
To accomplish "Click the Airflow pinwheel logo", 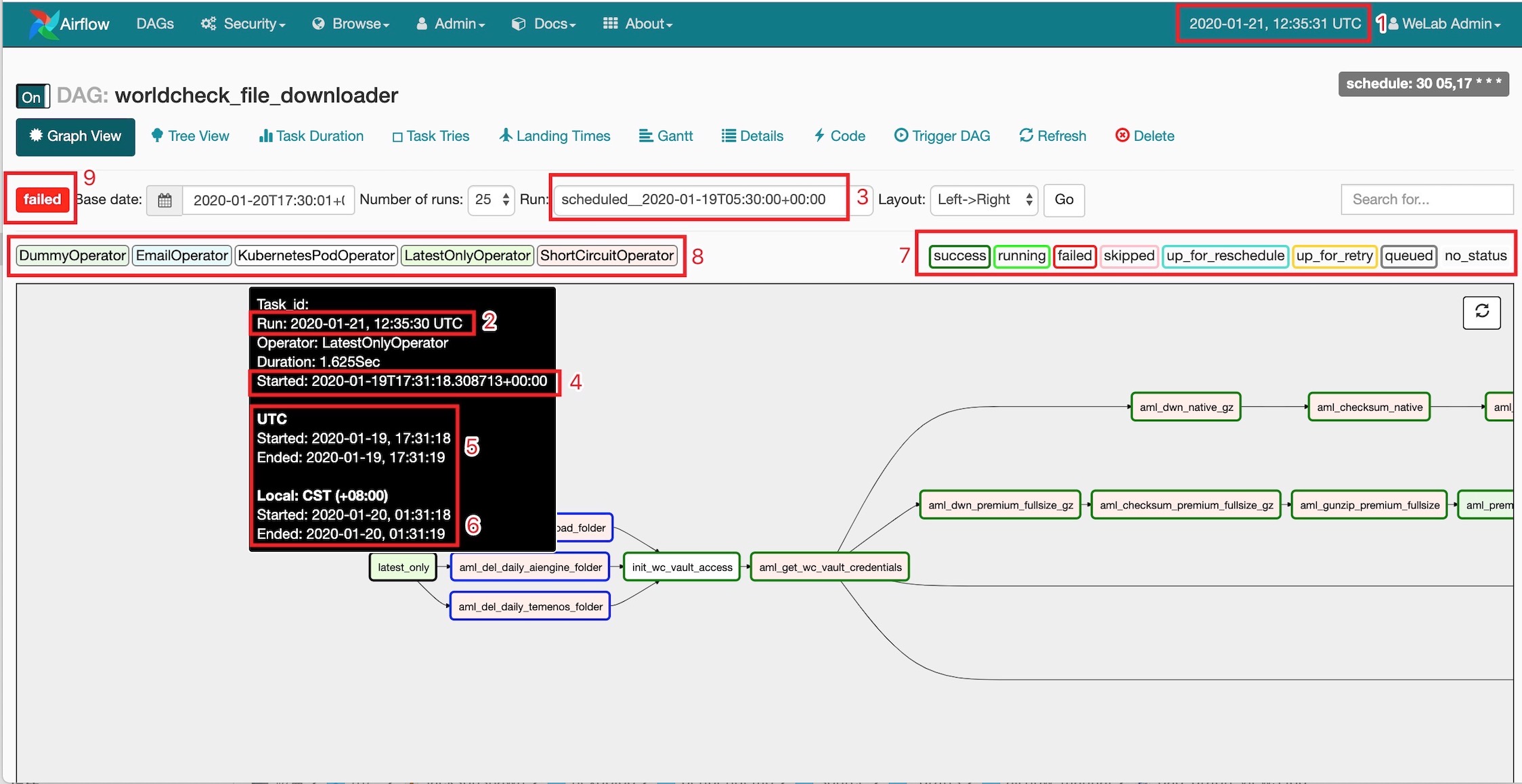I will click(x=43, y=24).
